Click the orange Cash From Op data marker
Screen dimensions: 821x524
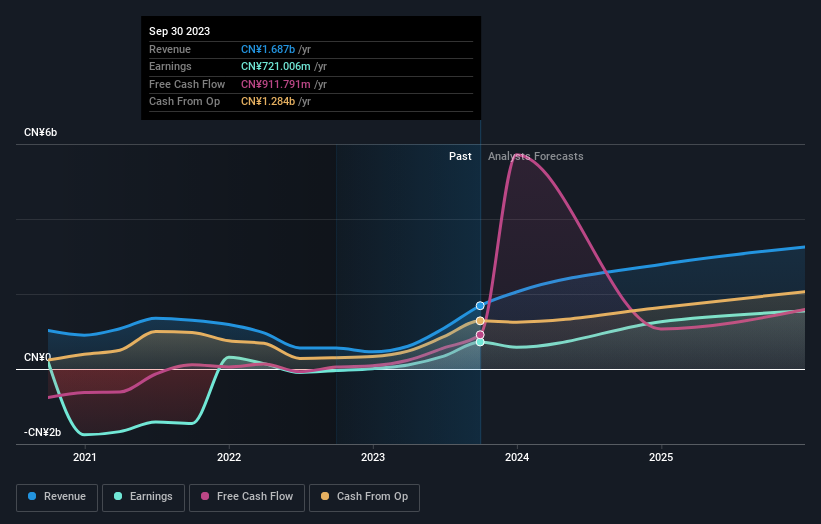click(480, 321)
